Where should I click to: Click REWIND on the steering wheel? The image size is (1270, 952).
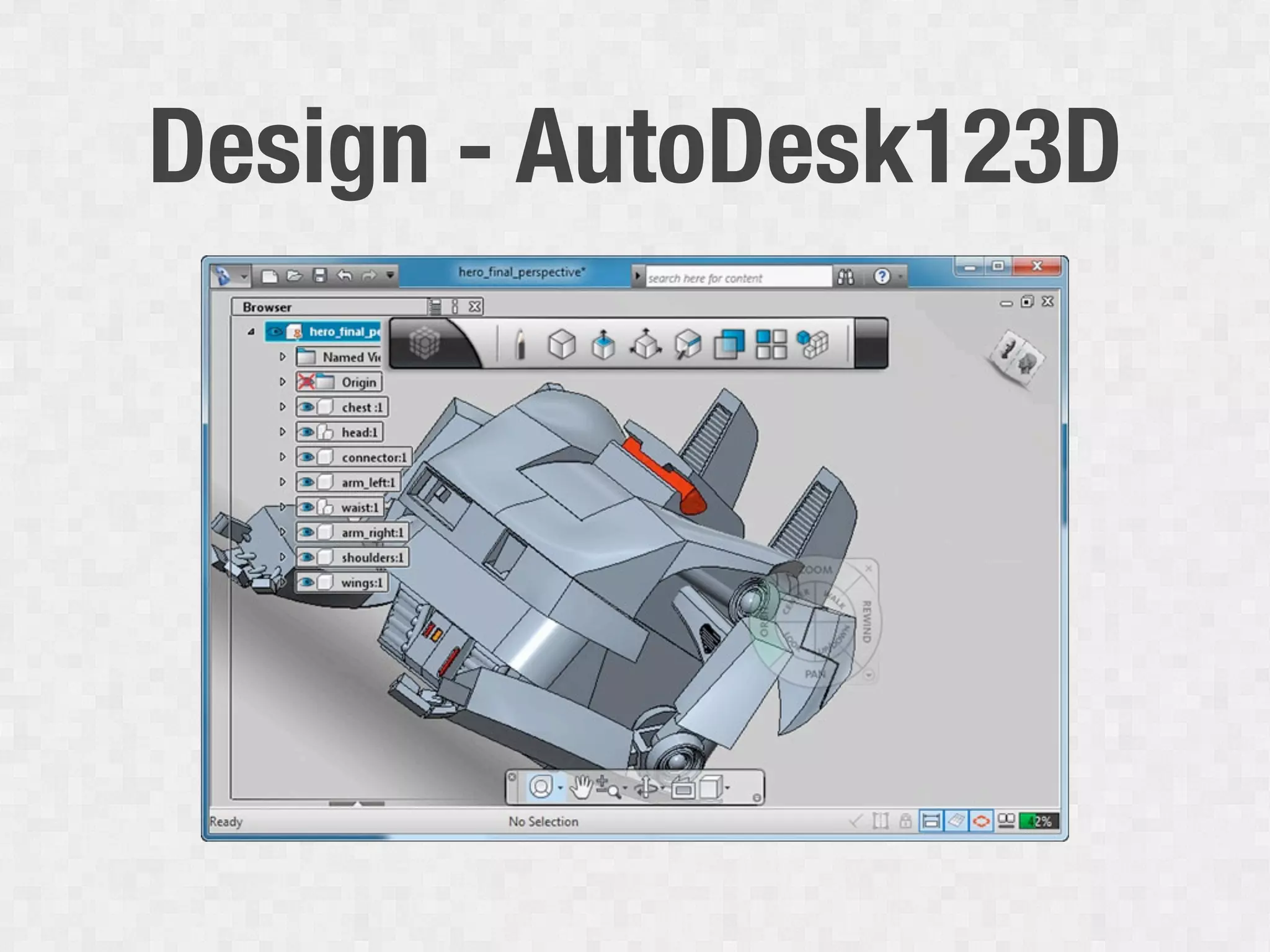866,622
